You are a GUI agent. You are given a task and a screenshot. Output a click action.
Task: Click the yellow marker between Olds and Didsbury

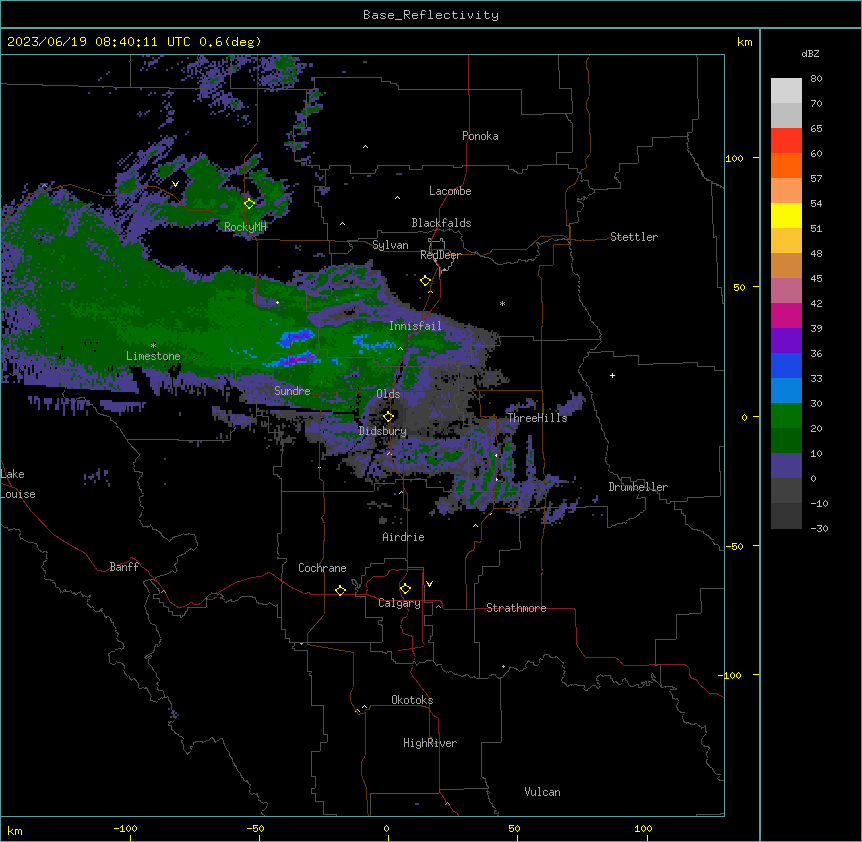(389, 416)
